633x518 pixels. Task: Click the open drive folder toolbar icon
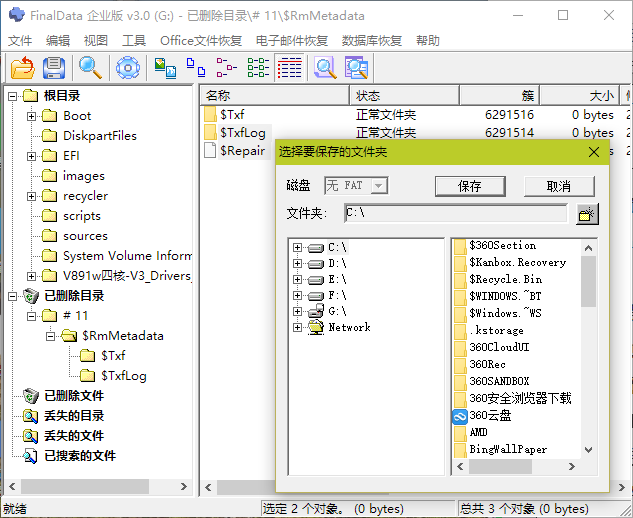click(23, 67)
